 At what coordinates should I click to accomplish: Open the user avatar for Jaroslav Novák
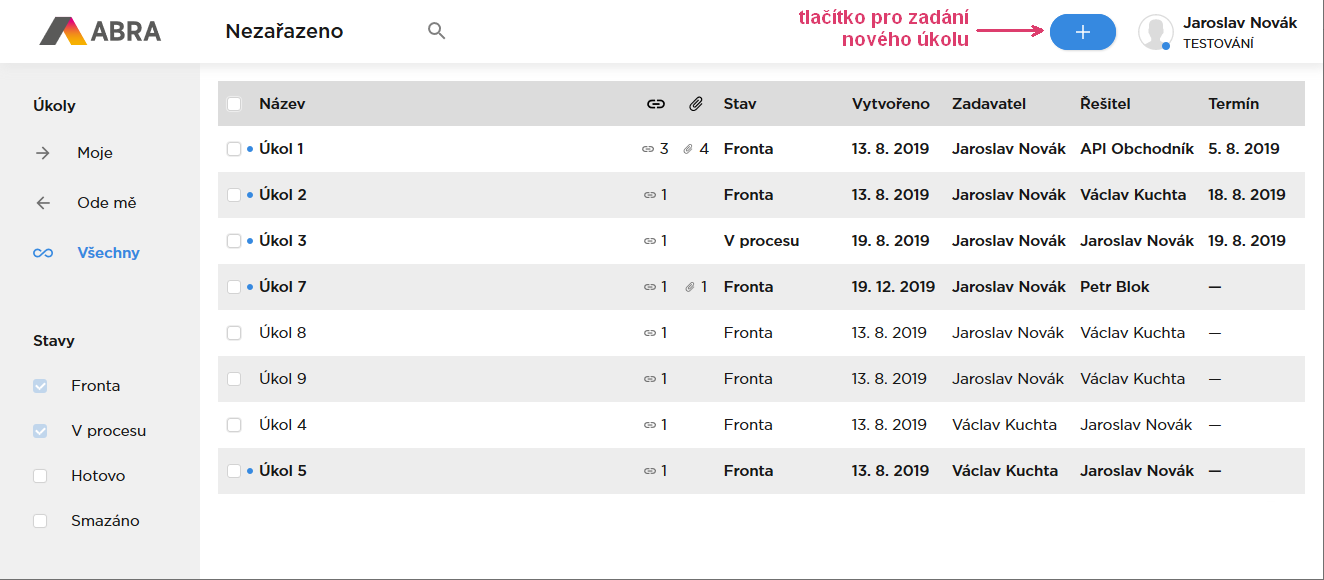[x=1155, y=32]
